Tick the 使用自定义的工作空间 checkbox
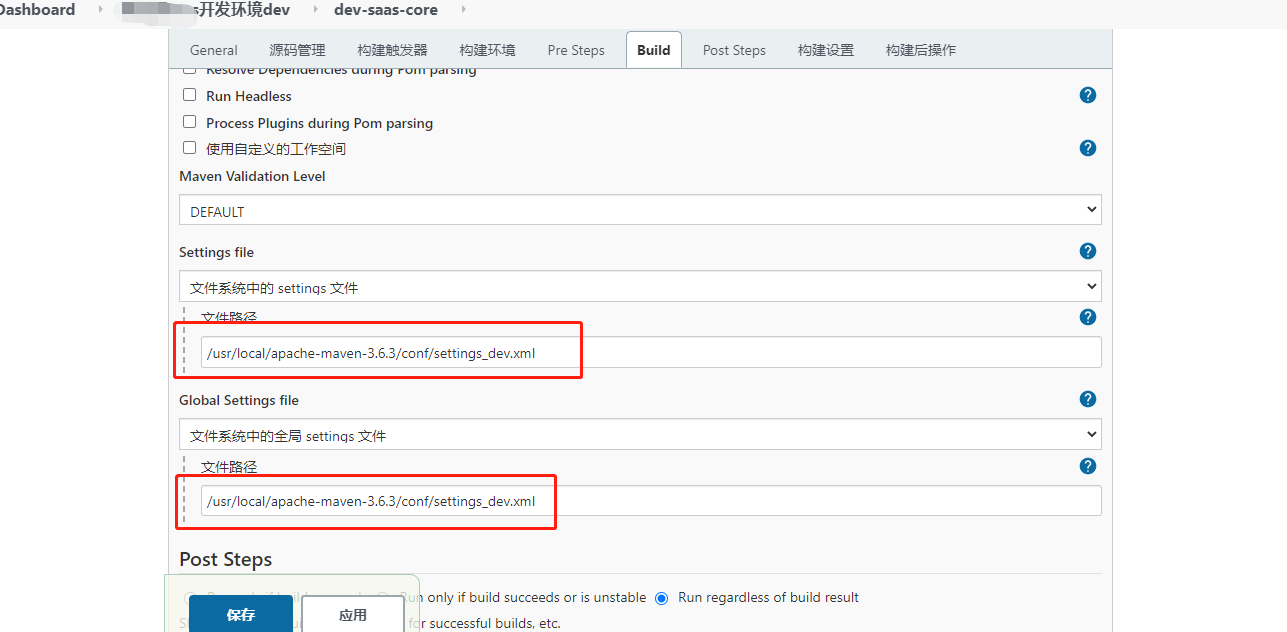The image size is (1287, 632). 189,148
